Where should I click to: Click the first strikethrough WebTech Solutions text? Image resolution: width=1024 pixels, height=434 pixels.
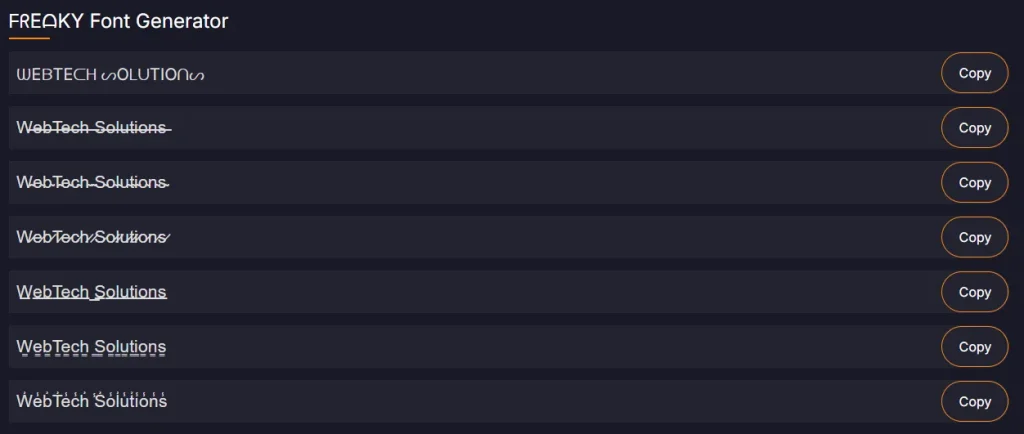pos(93,128)
